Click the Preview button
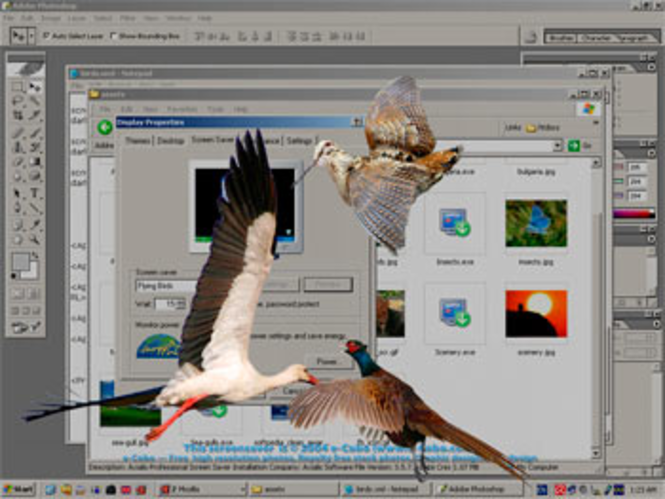Image resolution: width=665 pixels, height=499 pixels. [x=328, y=284]
